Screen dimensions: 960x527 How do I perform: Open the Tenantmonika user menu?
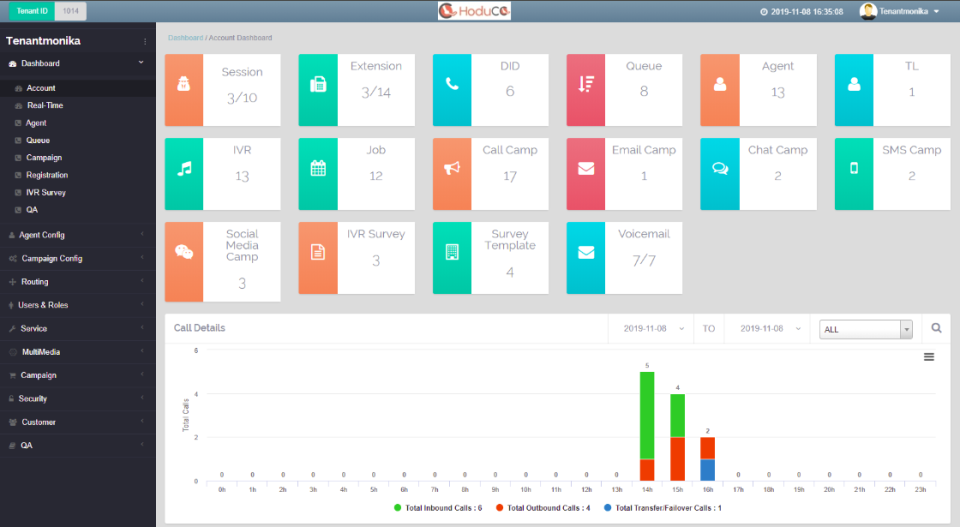pos(900,11)
